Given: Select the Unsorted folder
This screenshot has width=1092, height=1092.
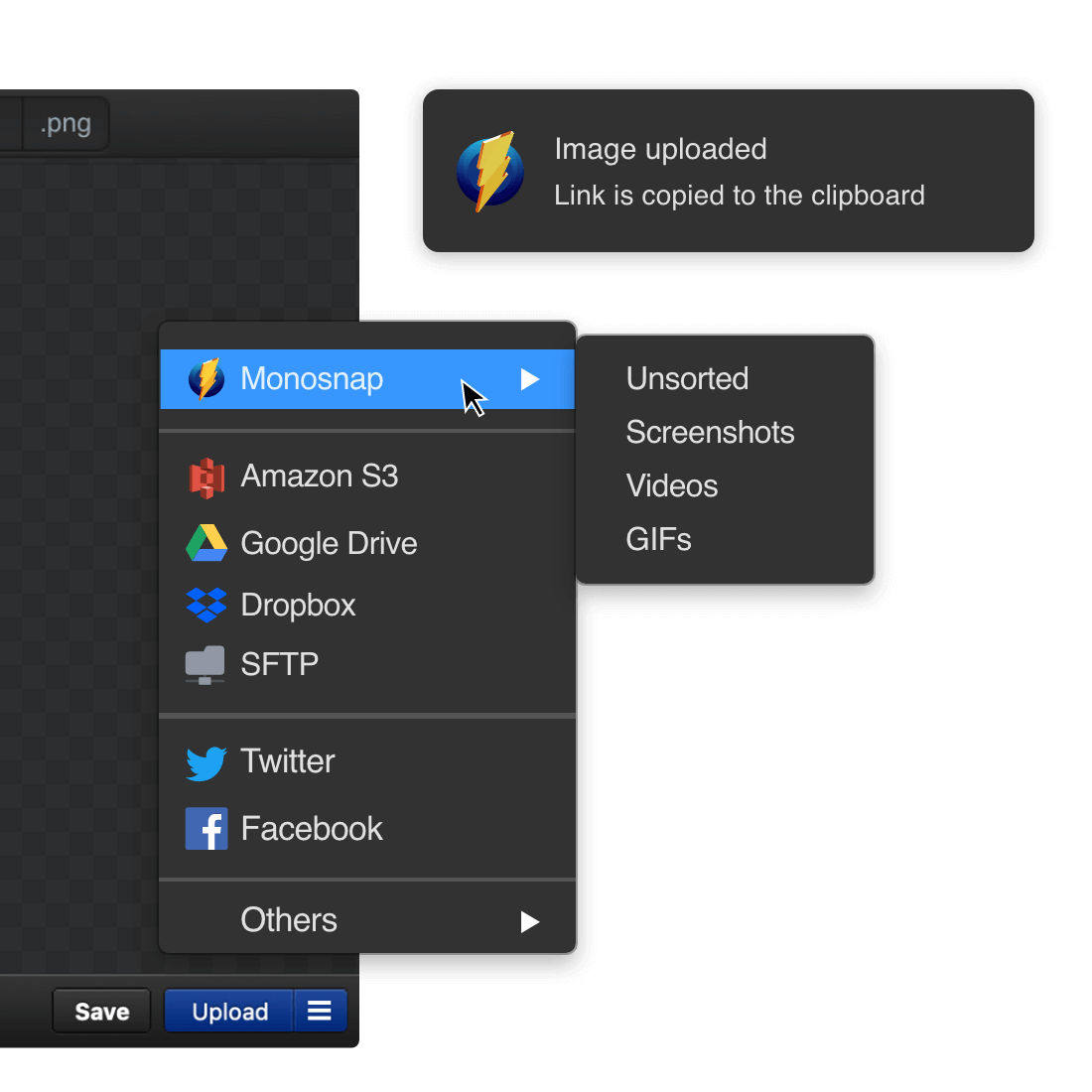Looking at the screenshot, I should [687, 379].
